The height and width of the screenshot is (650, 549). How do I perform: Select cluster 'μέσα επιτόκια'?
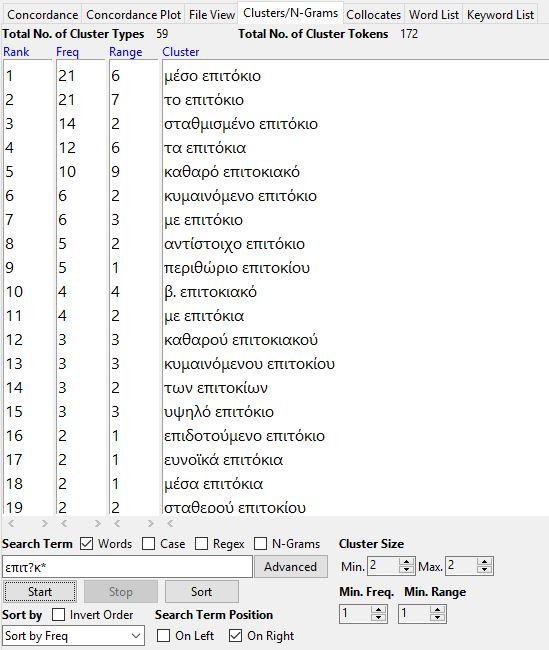coord(214,485)
